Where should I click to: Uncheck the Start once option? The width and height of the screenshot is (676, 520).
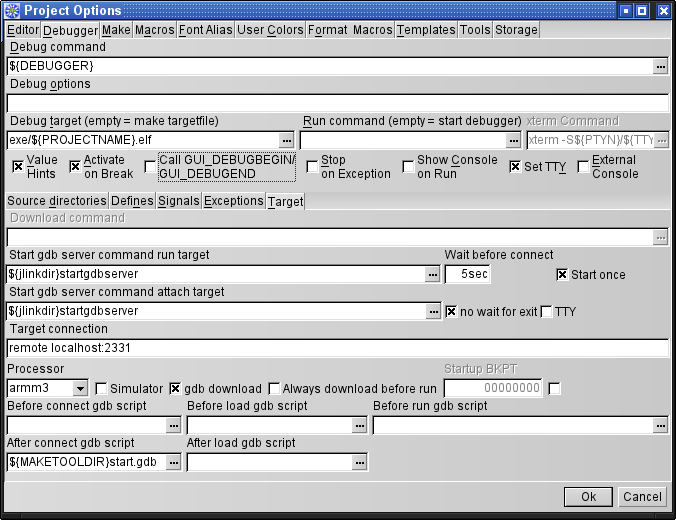[x=562, y=274]
